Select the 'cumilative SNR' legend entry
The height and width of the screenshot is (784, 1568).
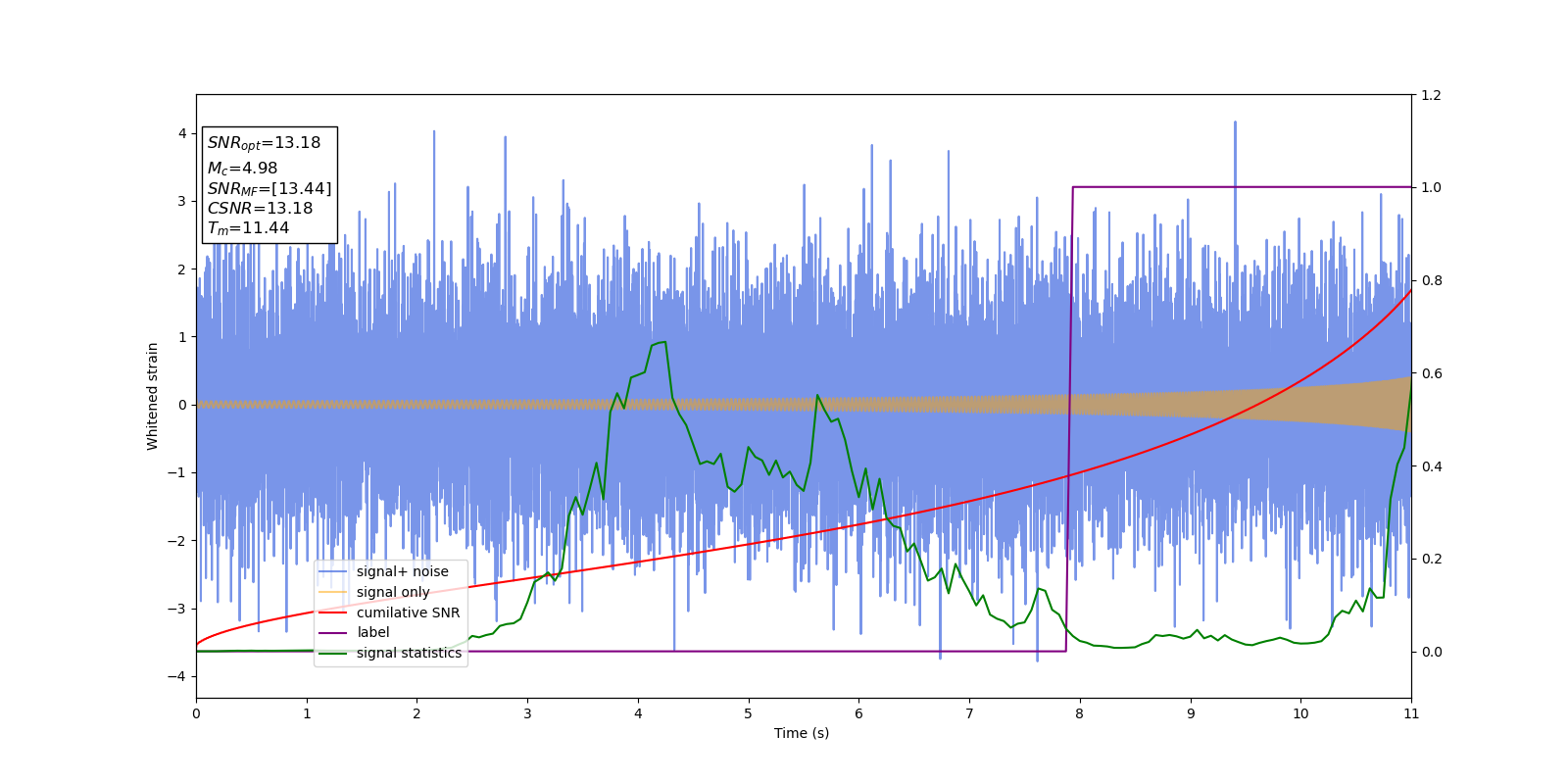coord(390,612)
